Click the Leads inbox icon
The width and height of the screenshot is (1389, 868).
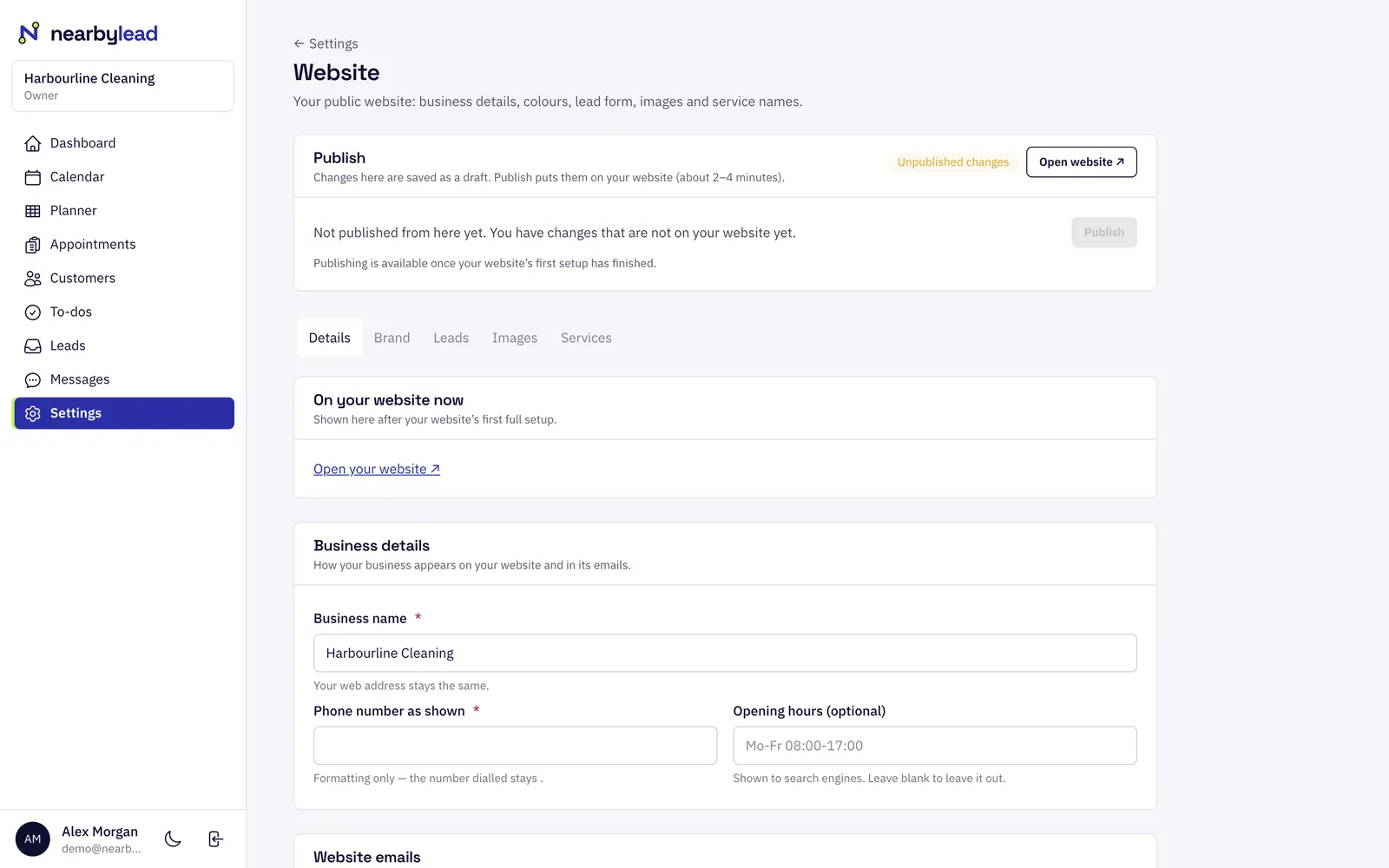[x=33, y=346]
